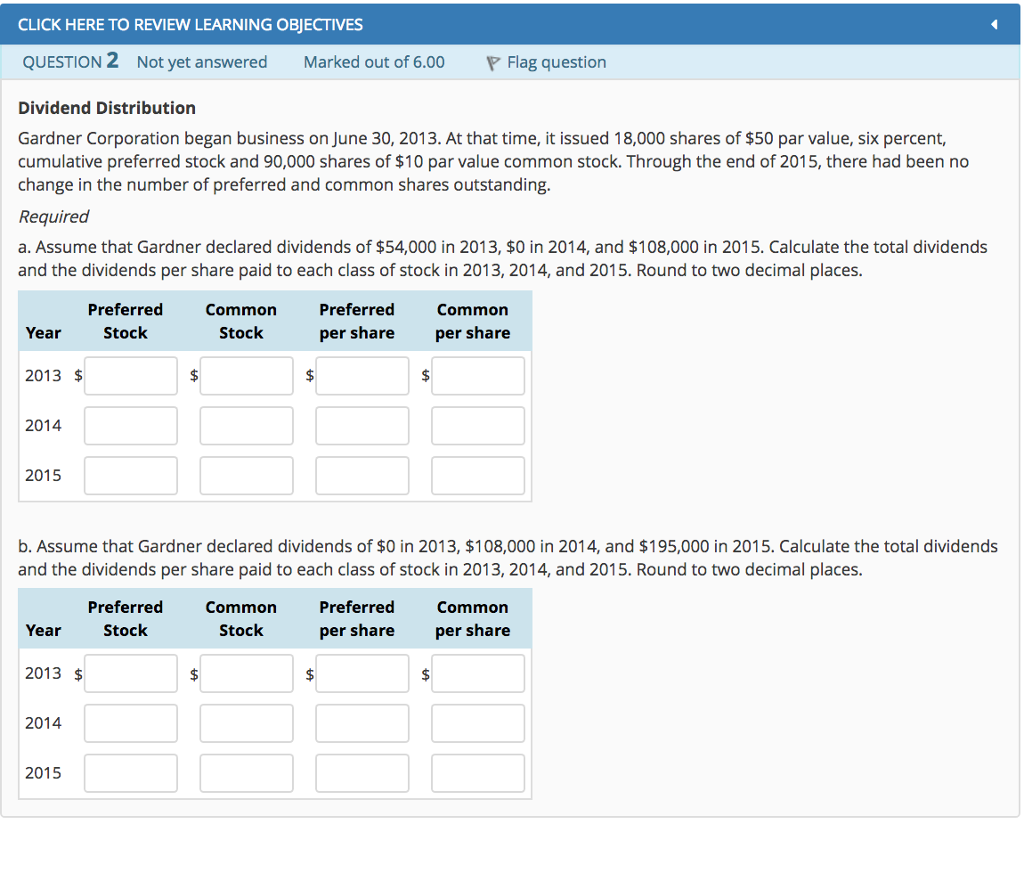Screen dimensions: 1024x873
Task: Select 2015 Common per share field in part b
Action: coord(478,772)
